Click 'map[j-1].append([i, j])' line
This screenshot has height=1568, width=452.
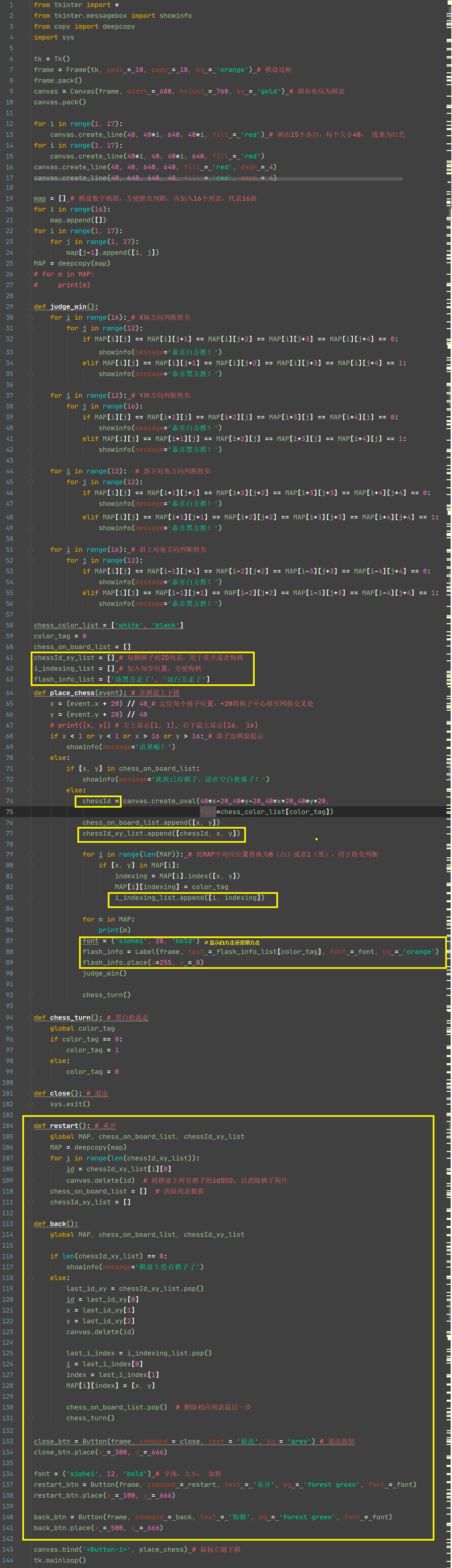[x=112, y=253]
